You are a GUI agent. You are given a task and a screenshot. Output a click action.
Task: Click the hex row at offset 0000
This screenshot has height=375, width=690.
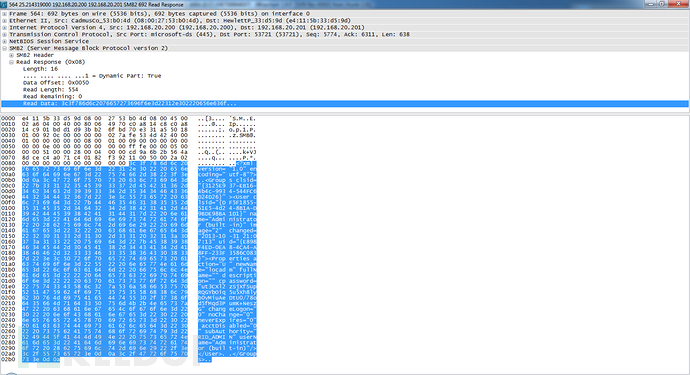pos(128,119)
